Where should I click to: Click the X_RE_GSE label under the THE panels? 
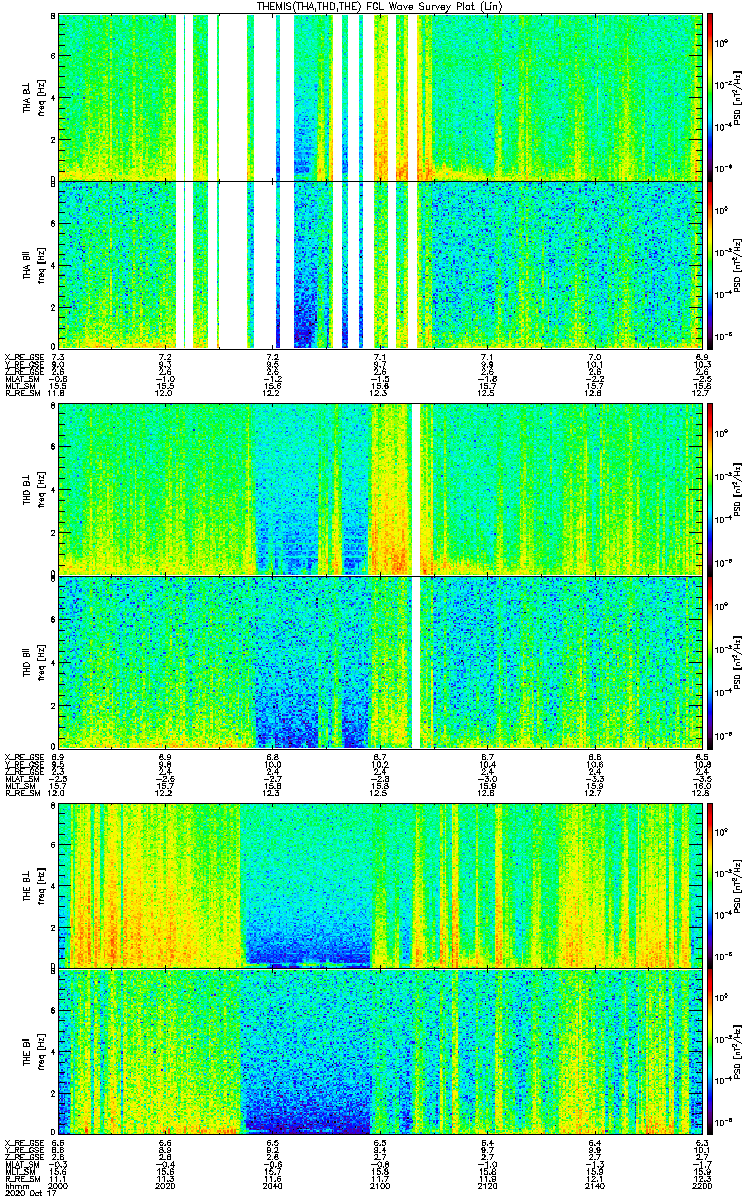pos(24,1143)
